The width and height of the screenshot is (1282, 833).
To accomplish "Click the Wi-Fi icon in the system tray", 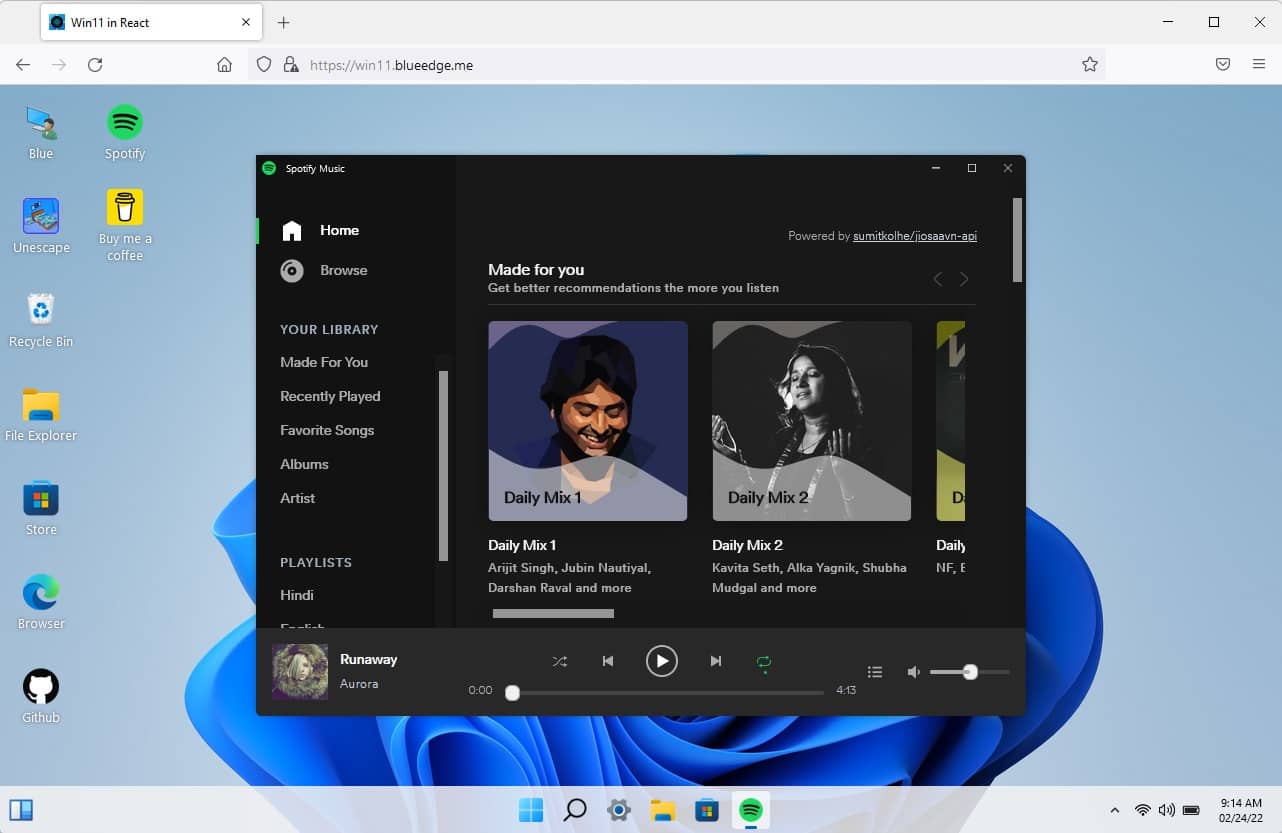I will (1142, 810).
